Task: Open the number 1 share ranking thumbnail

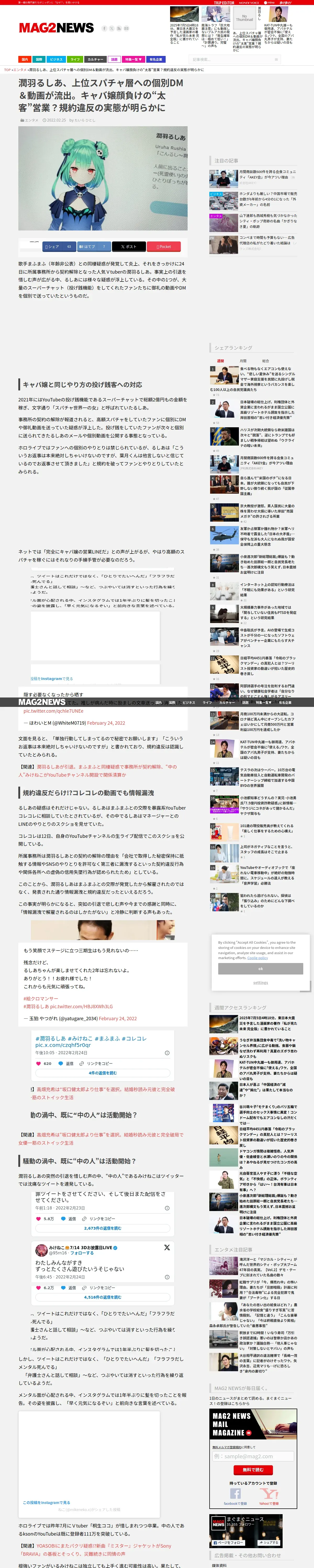Action: (x=224, y=375)
